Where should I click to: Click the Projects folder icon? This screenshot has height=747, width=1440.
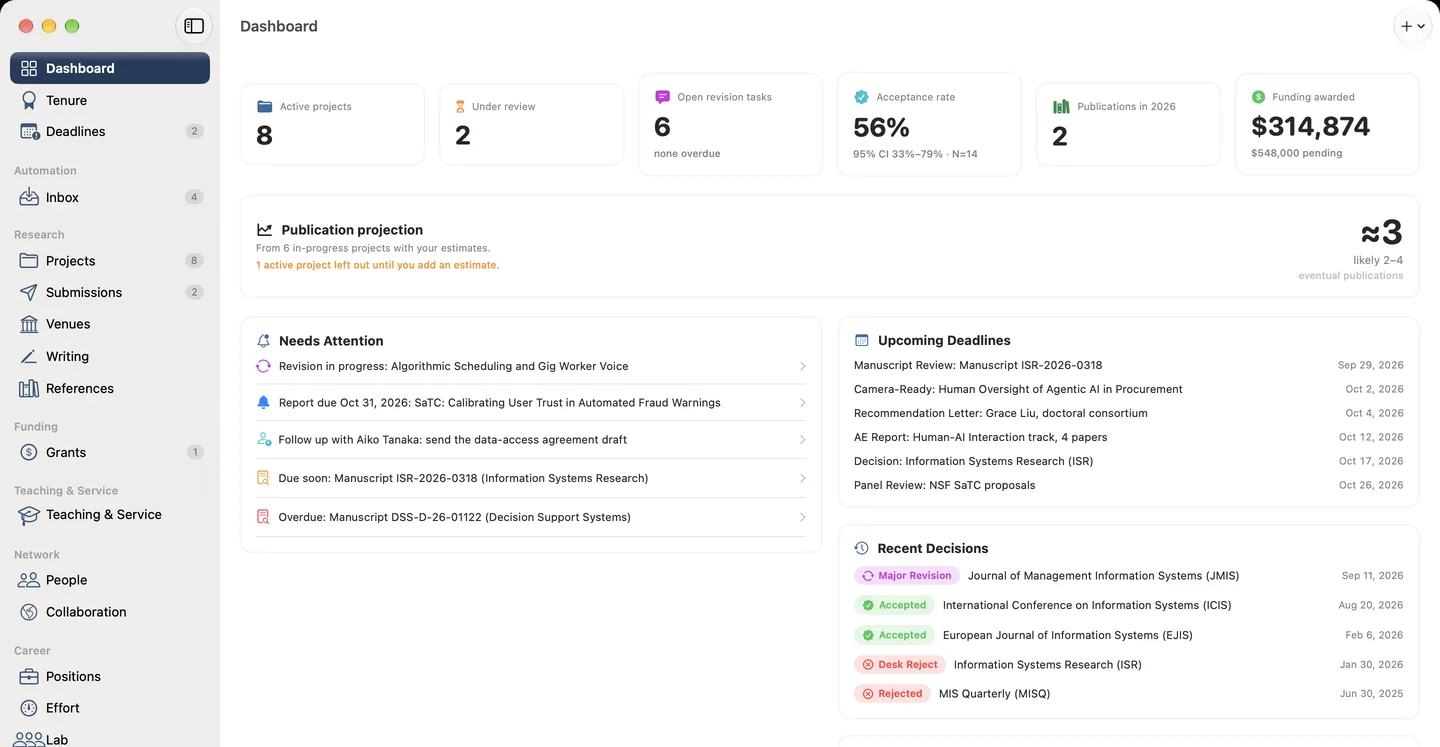tap(29, 261)
